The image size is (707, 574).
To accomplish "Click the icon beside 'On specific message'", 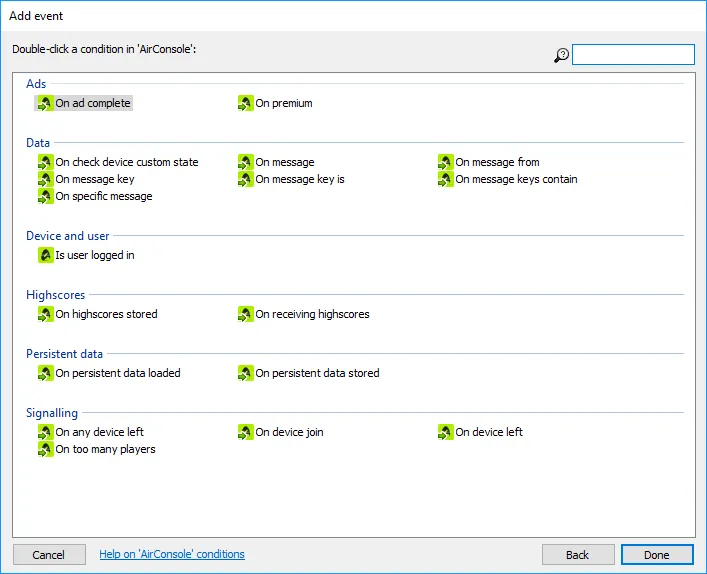I will pyautogui.click(x=46, y=197).
